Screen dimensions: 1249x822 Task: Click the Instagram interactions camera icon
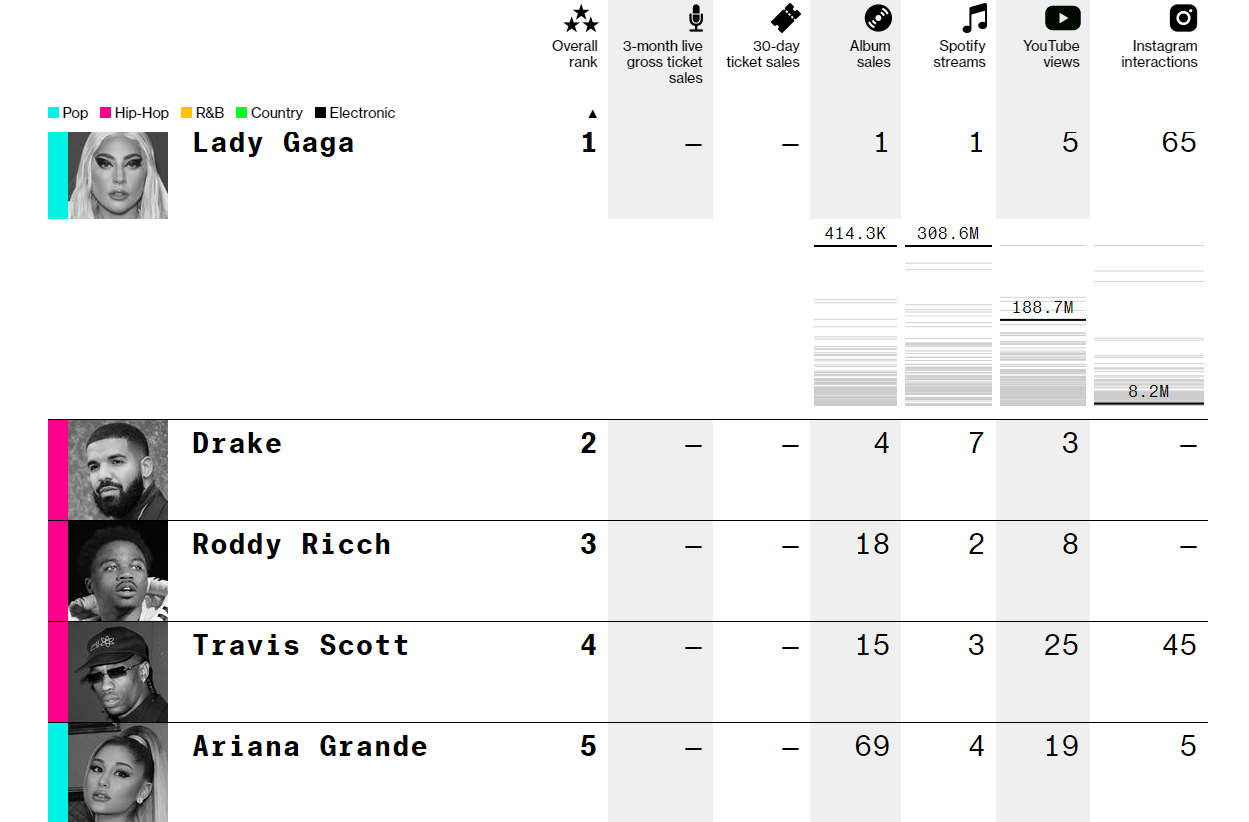coord(1183,18)
